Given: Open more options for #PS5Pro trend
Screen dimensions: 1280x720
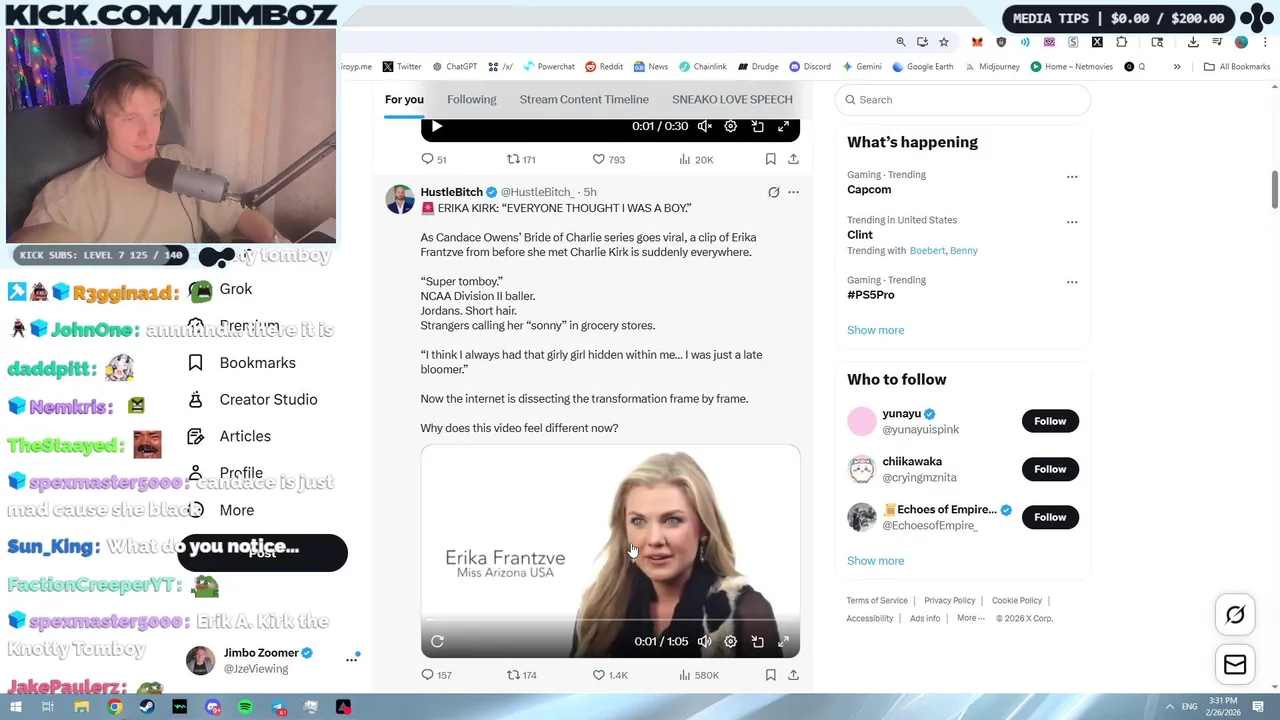Looking at the screenshot, I should (1072, 282).
